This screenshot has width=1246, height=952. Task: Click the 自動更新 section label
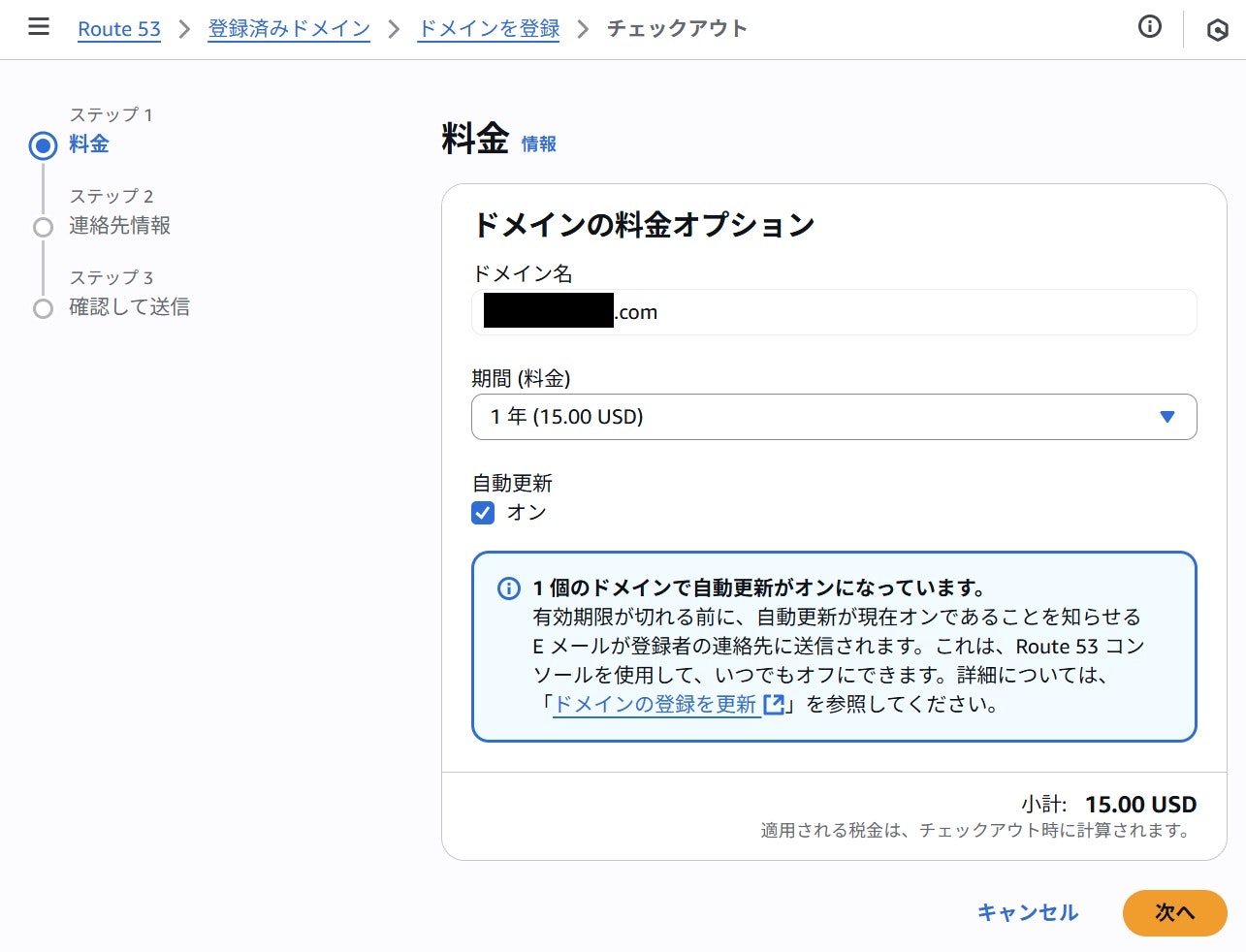[x=512, y=483]
